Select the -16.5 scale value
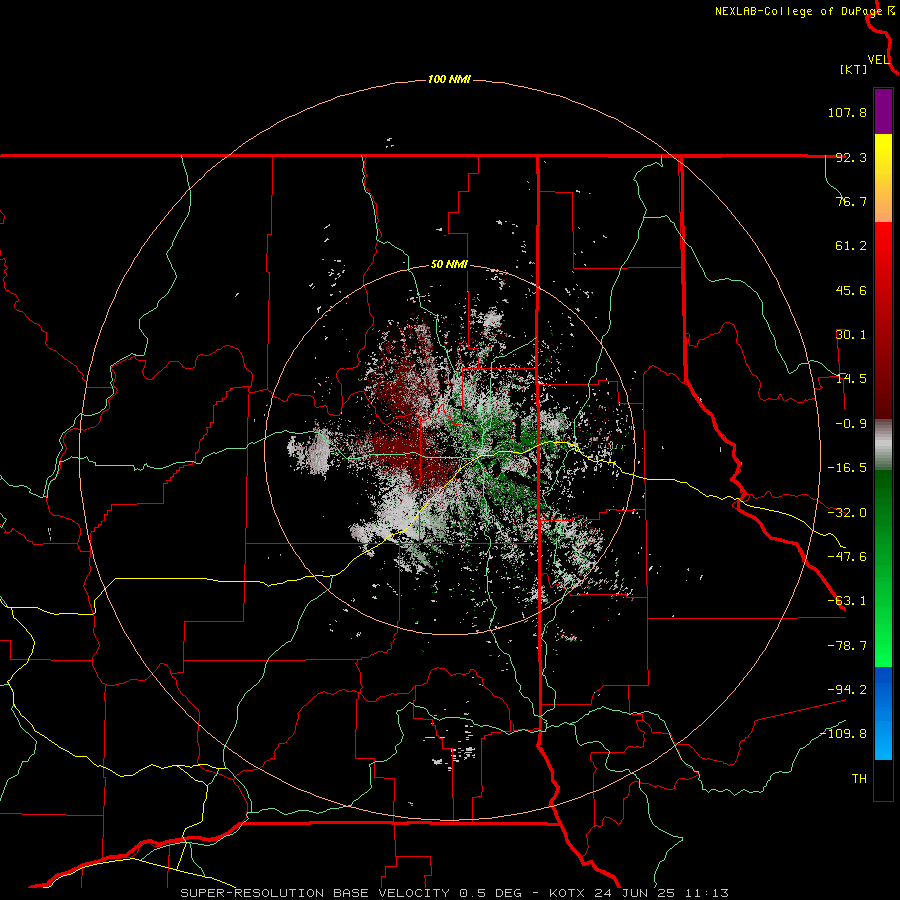The image size is (900, 900). click(x=847, y=468)
